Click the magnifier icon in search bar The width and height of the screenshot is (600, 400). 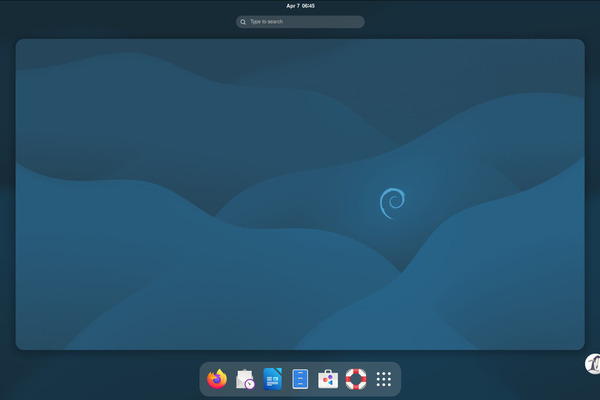243,21
